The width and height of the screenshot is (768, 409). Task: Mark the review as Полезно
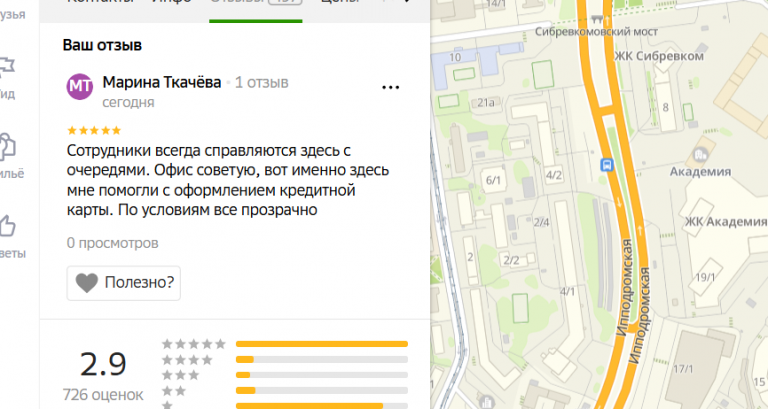pyautogui.click(x=123, y=283)
